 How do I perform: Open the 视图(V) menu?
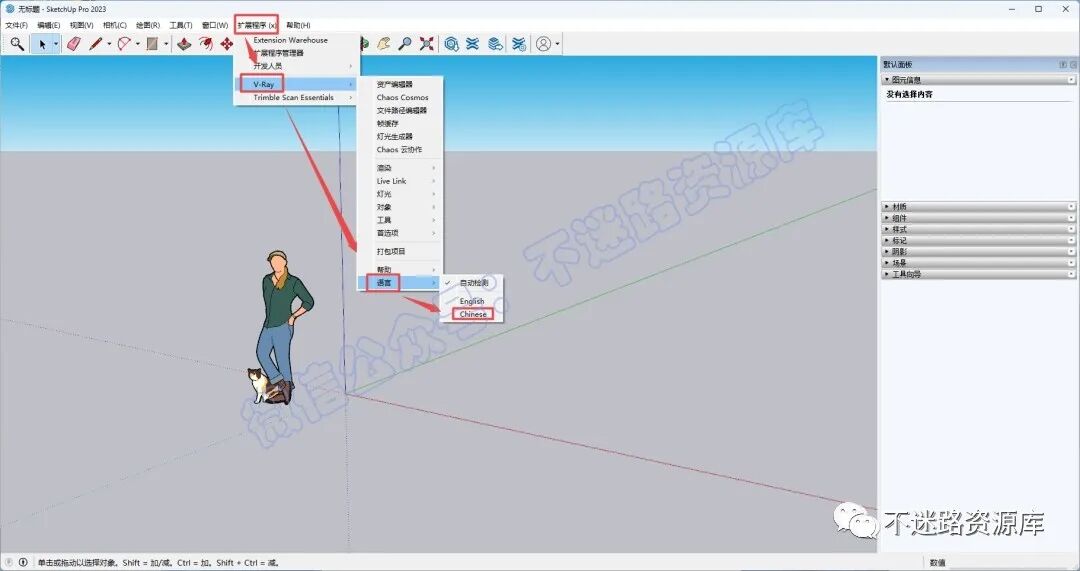pos(81,25)
